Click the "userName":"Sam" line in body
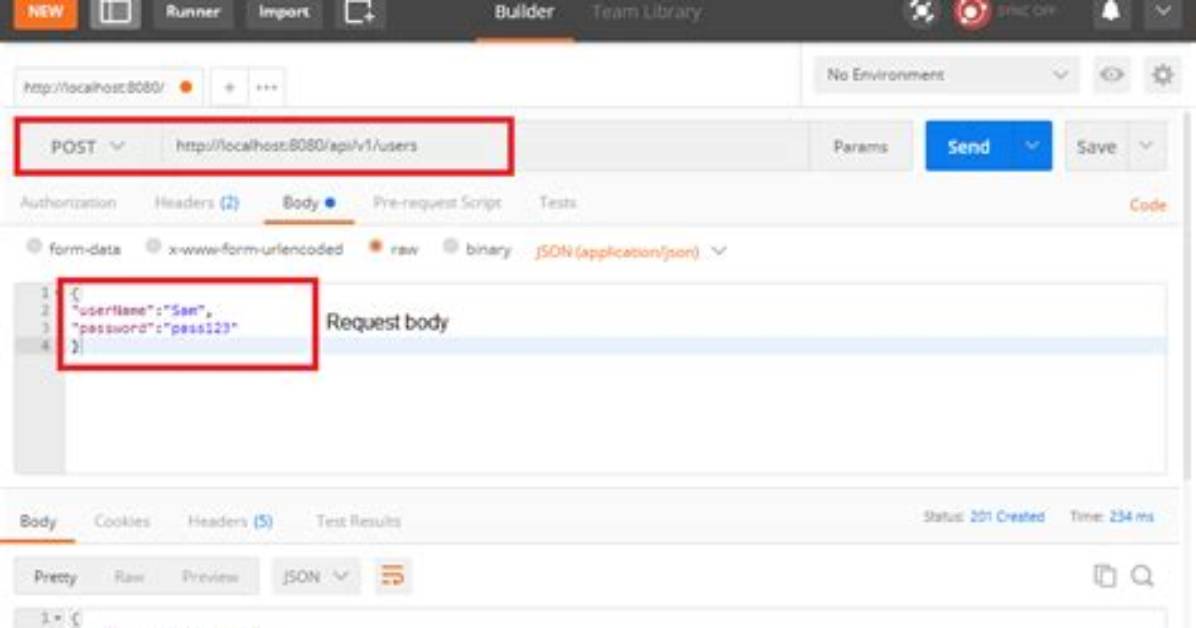Screen dimensions: 1196x628 point(141,311)
